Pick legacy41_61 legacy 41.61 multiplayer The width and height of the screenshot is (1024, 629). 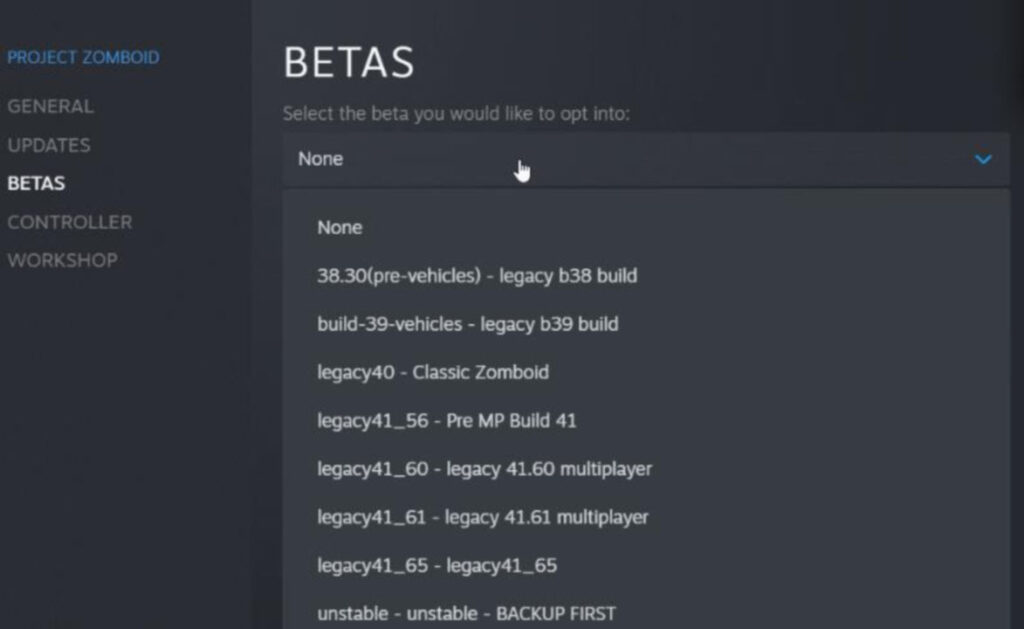coord(483,517)
